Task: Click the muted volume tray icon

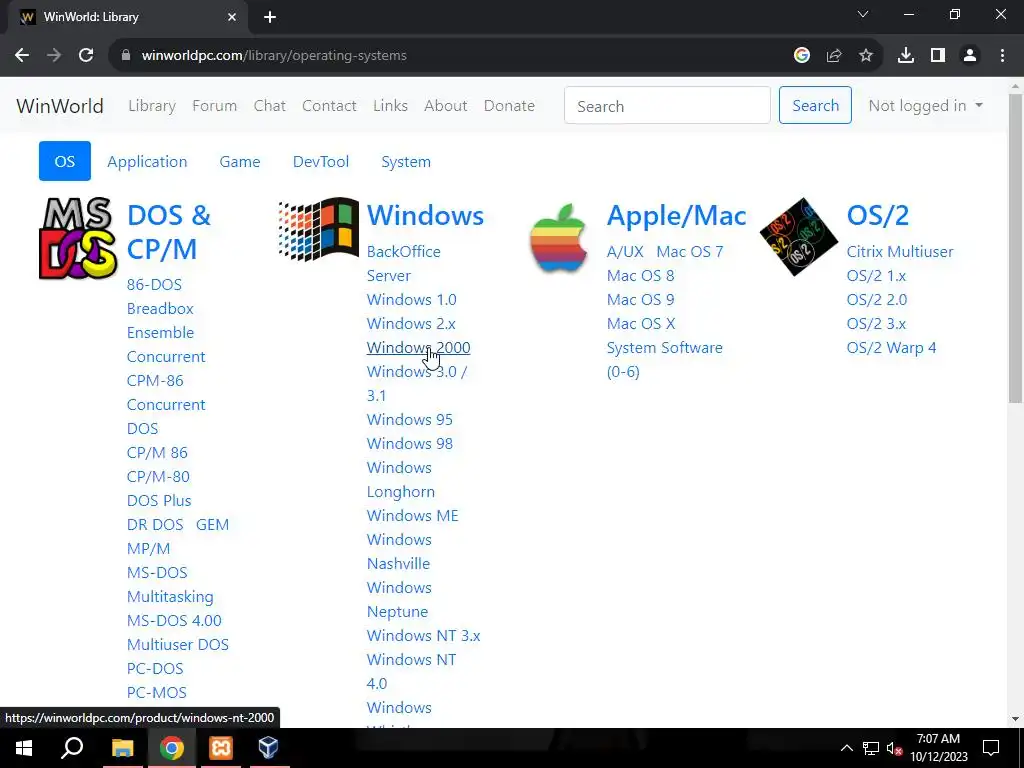Action: click(894, 748)
